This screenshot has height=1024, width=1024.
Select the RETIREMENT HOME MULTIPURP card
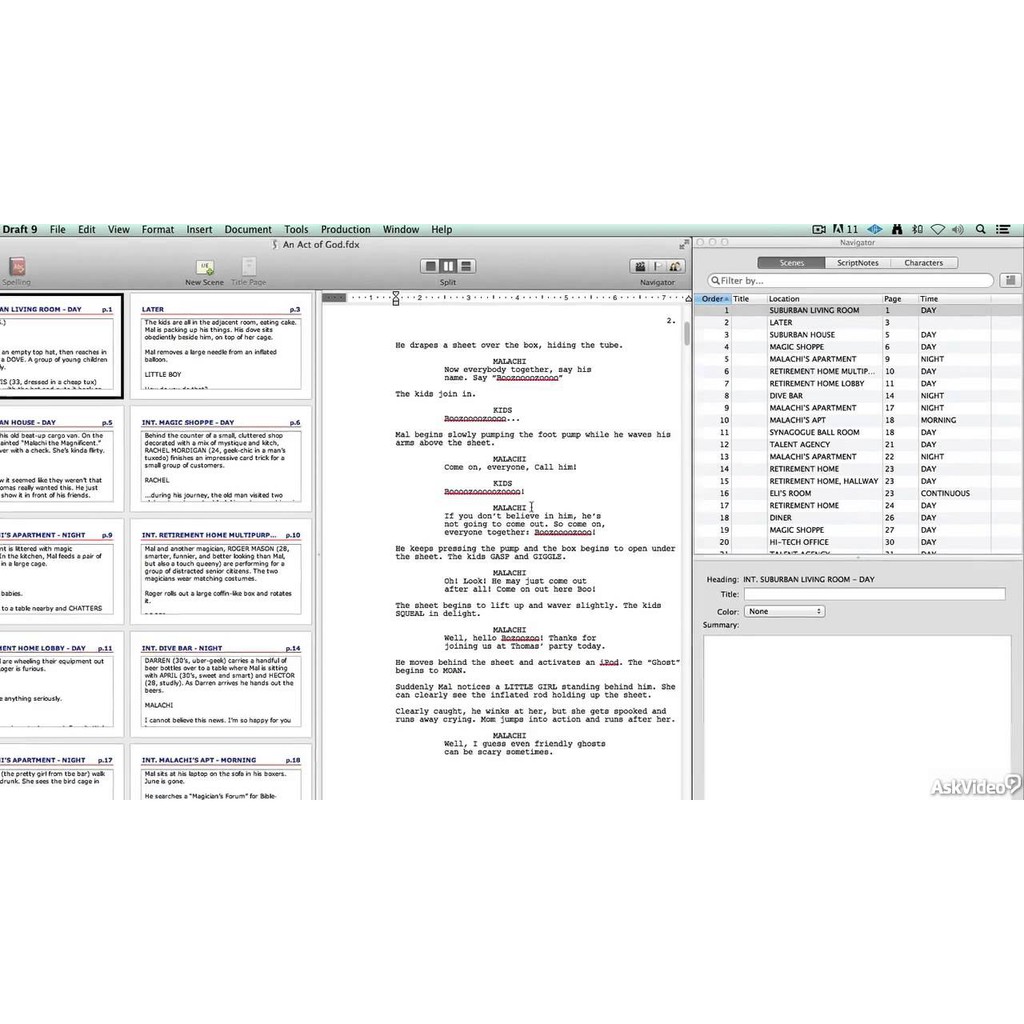coord(221,571)
